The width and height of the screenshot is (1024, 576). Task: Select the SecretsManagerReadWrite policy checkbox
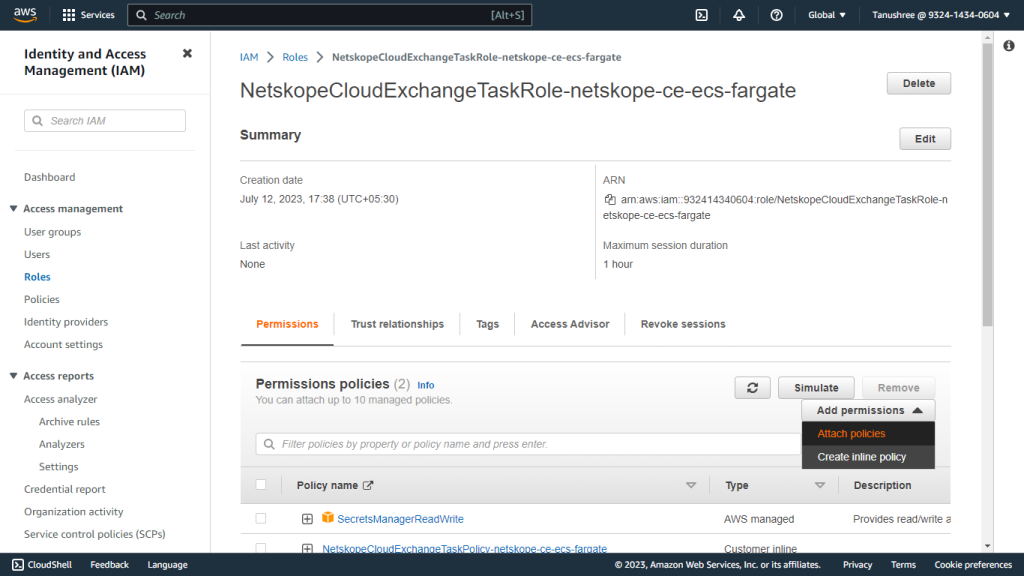click(261, 519)
